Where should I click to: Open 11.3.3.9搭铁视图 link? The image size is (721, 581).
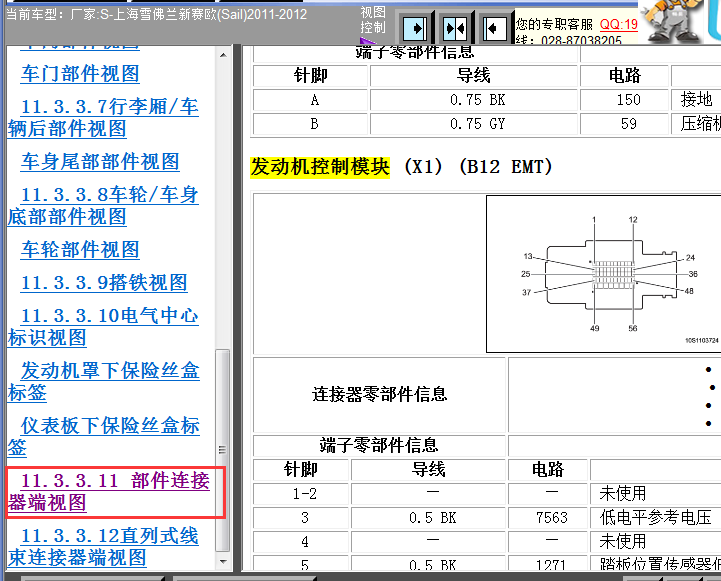tap(104, 283)
